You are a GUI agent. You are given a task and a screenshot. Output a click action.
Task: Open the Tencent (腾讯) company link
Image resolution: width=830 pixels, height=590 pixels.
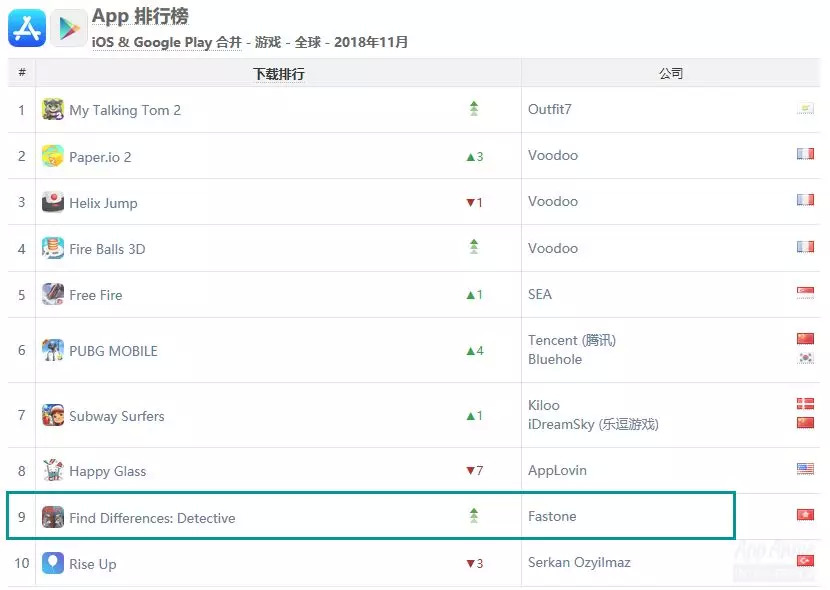coord(572,340)
